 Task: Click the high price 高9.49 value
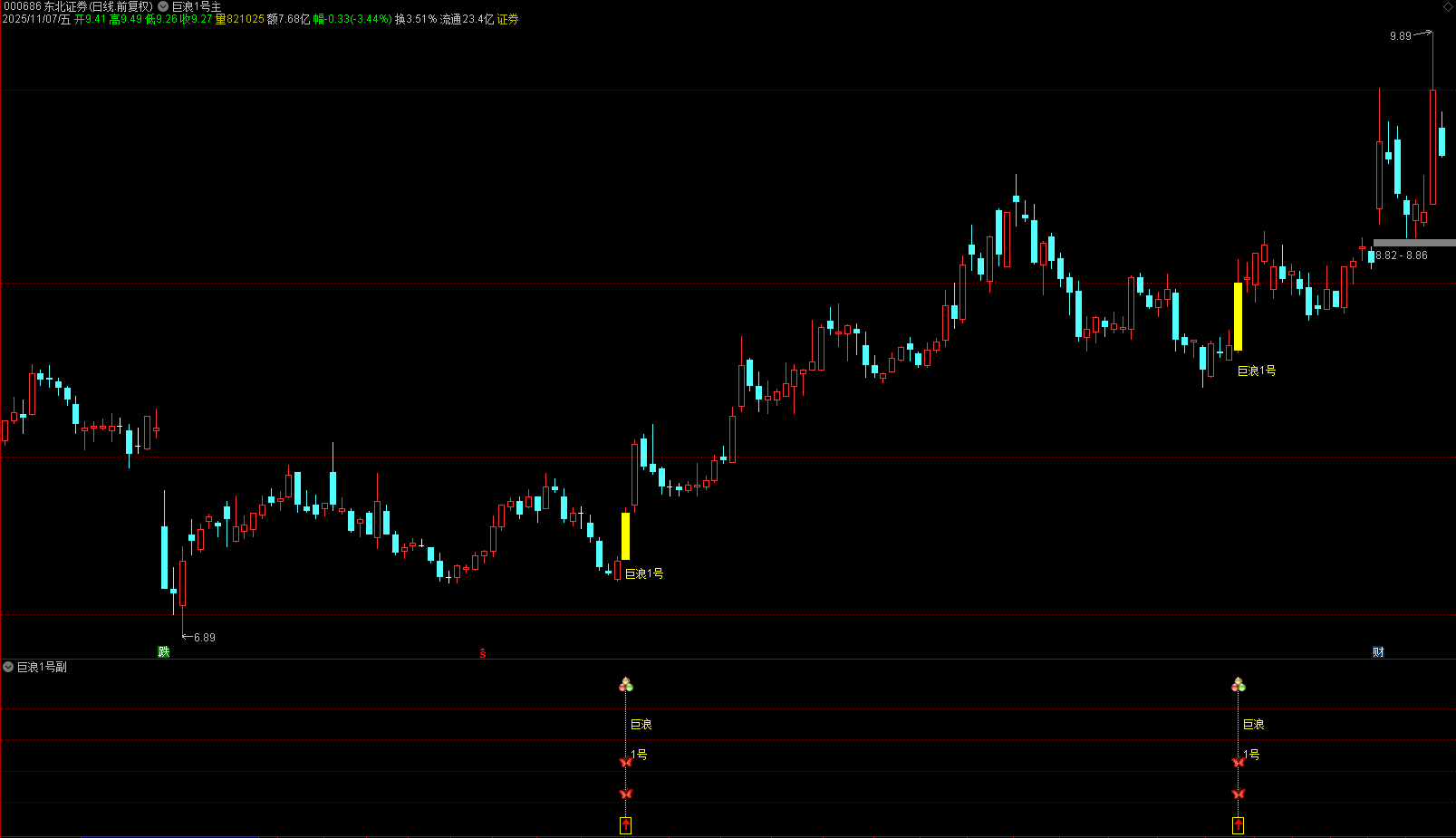point(125,19)
